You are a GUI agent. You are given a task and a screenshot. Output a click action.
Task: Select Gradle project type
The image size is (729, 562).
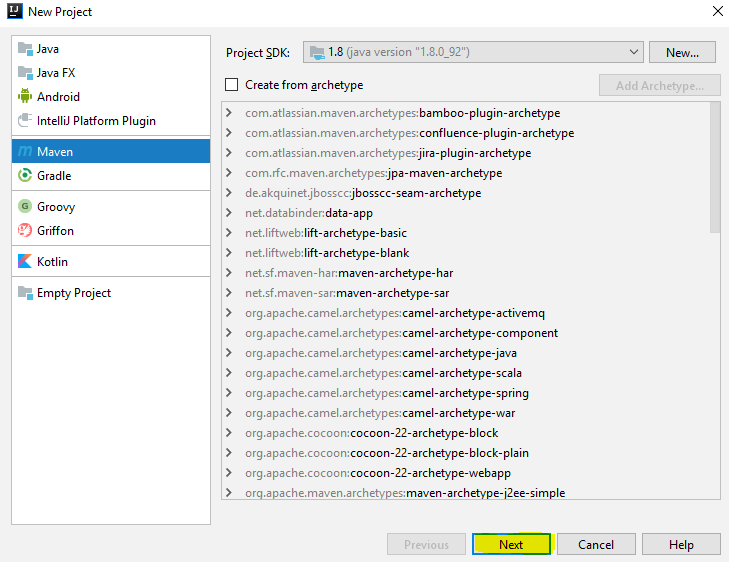111,175
